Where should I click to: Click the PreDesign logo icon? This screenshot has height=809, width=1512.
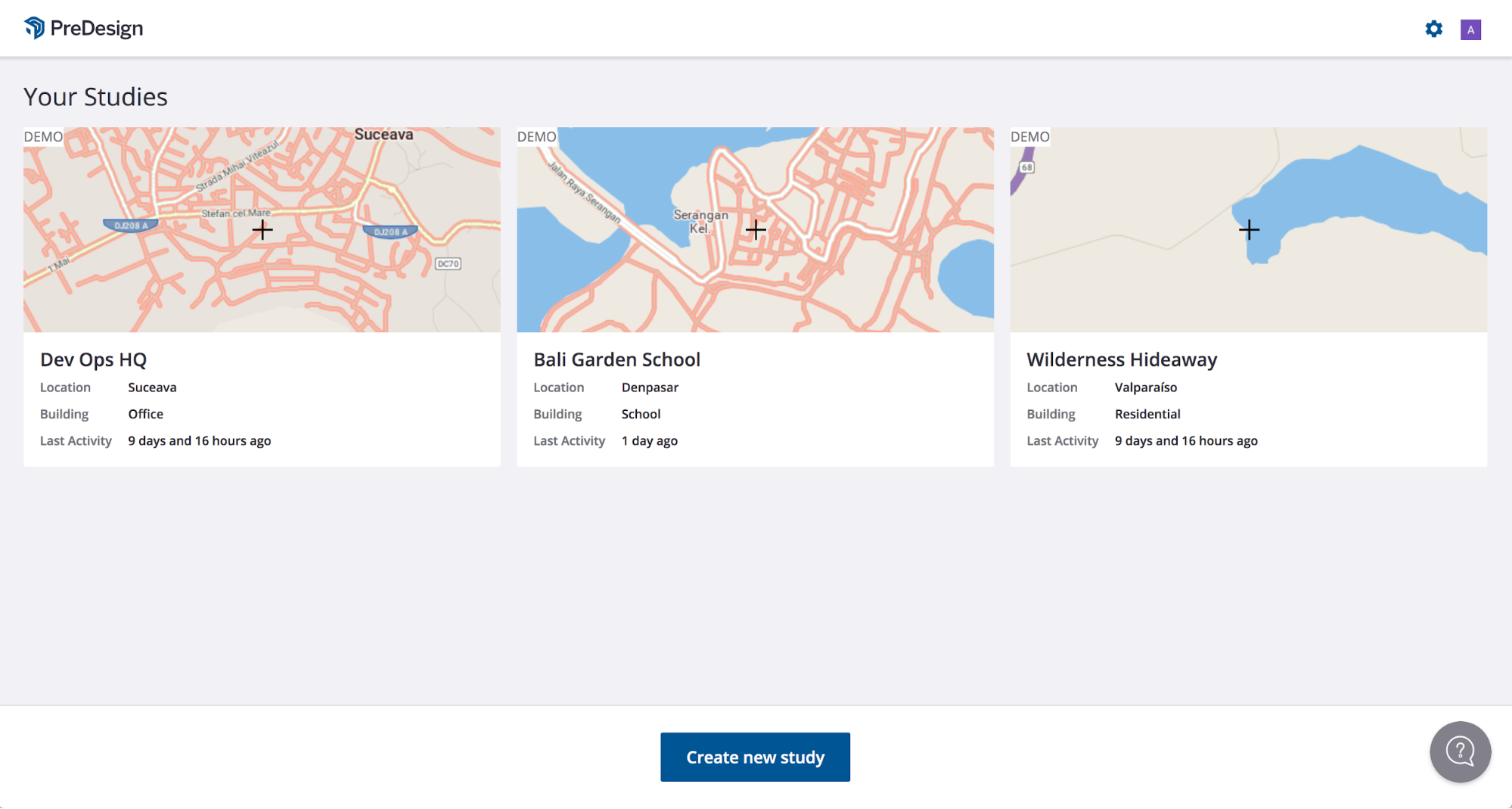[x=35, y=28]
